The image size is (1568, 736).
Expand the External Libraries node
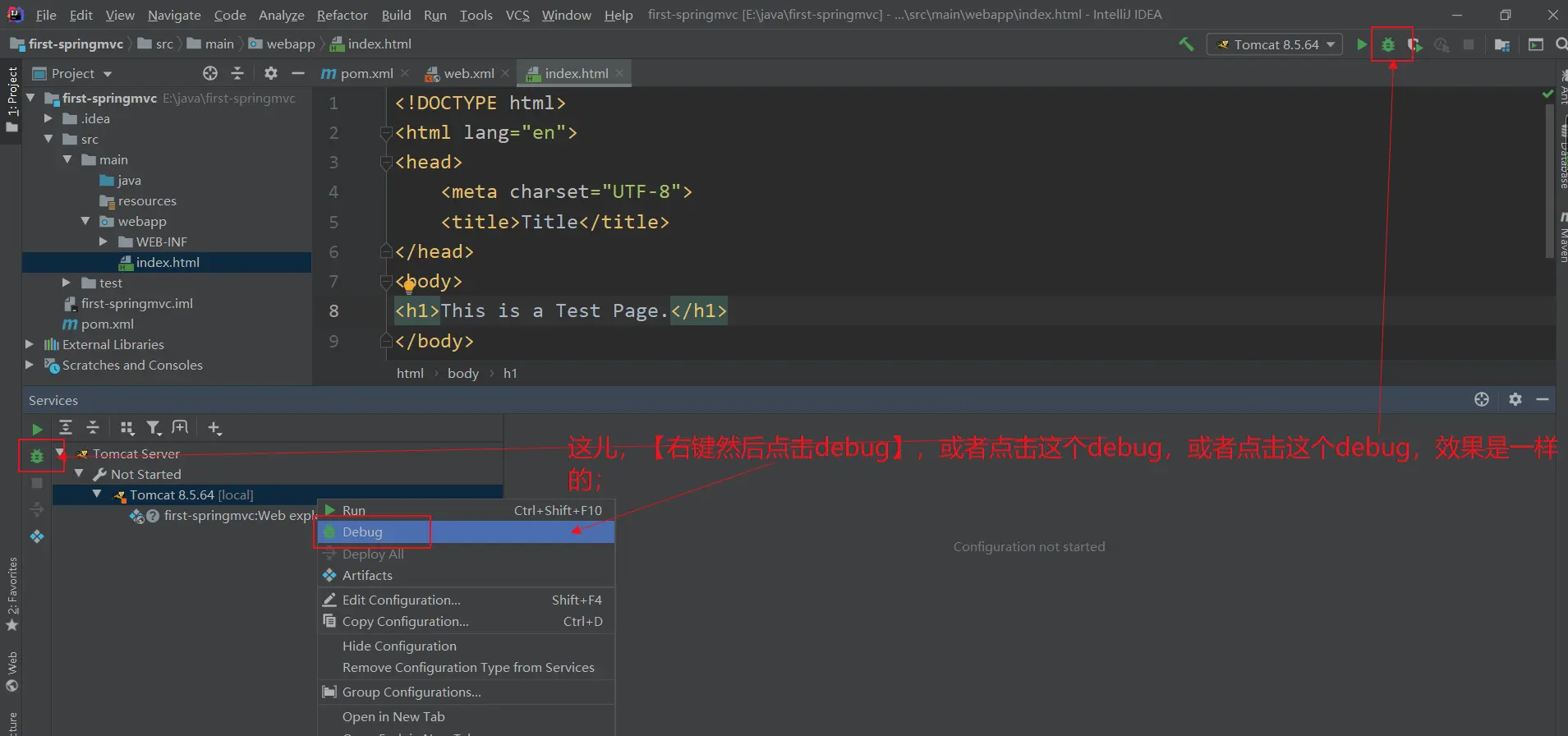[30, 344]
